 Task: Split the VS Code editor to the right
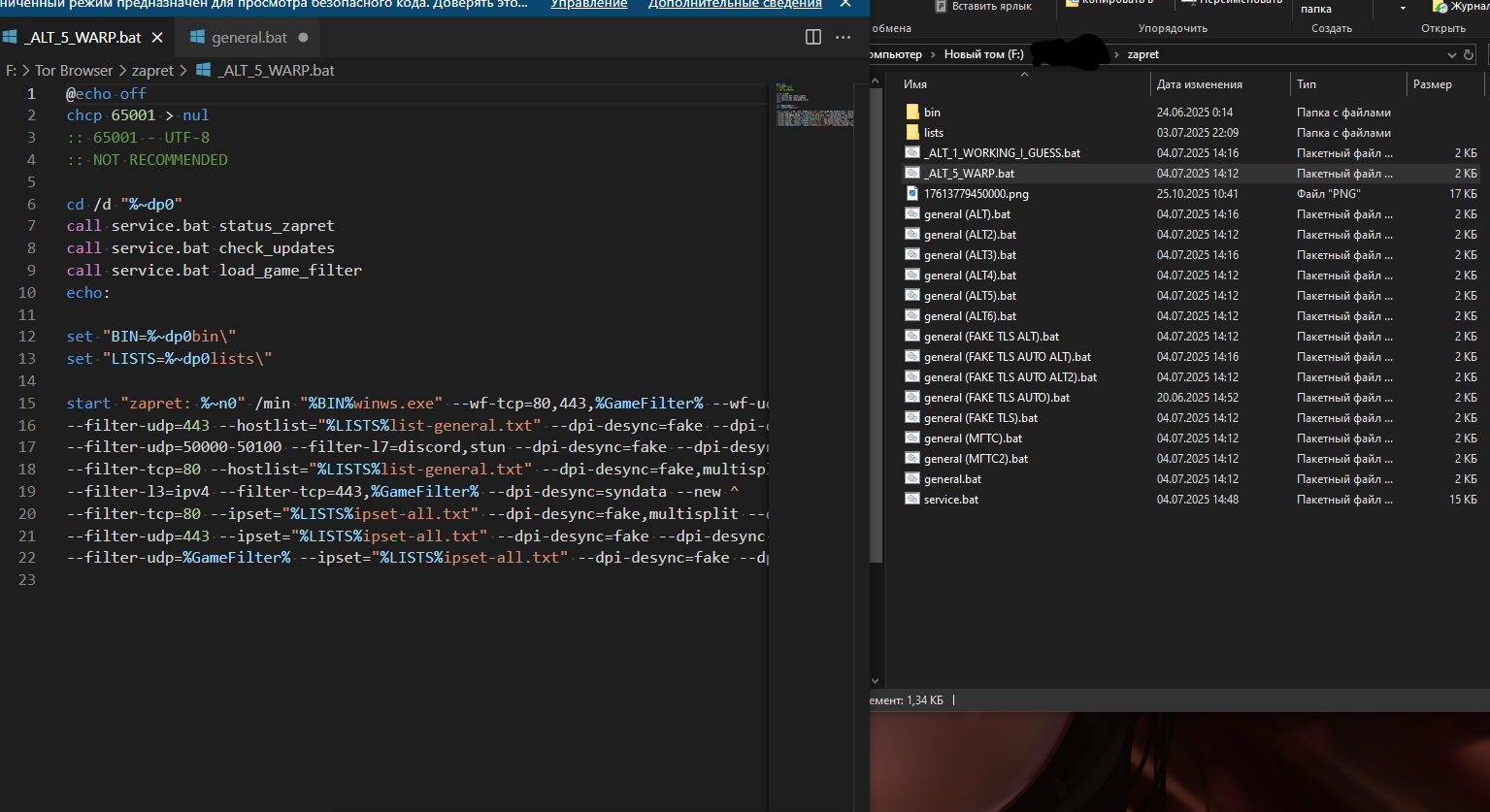tap(813, 37)
